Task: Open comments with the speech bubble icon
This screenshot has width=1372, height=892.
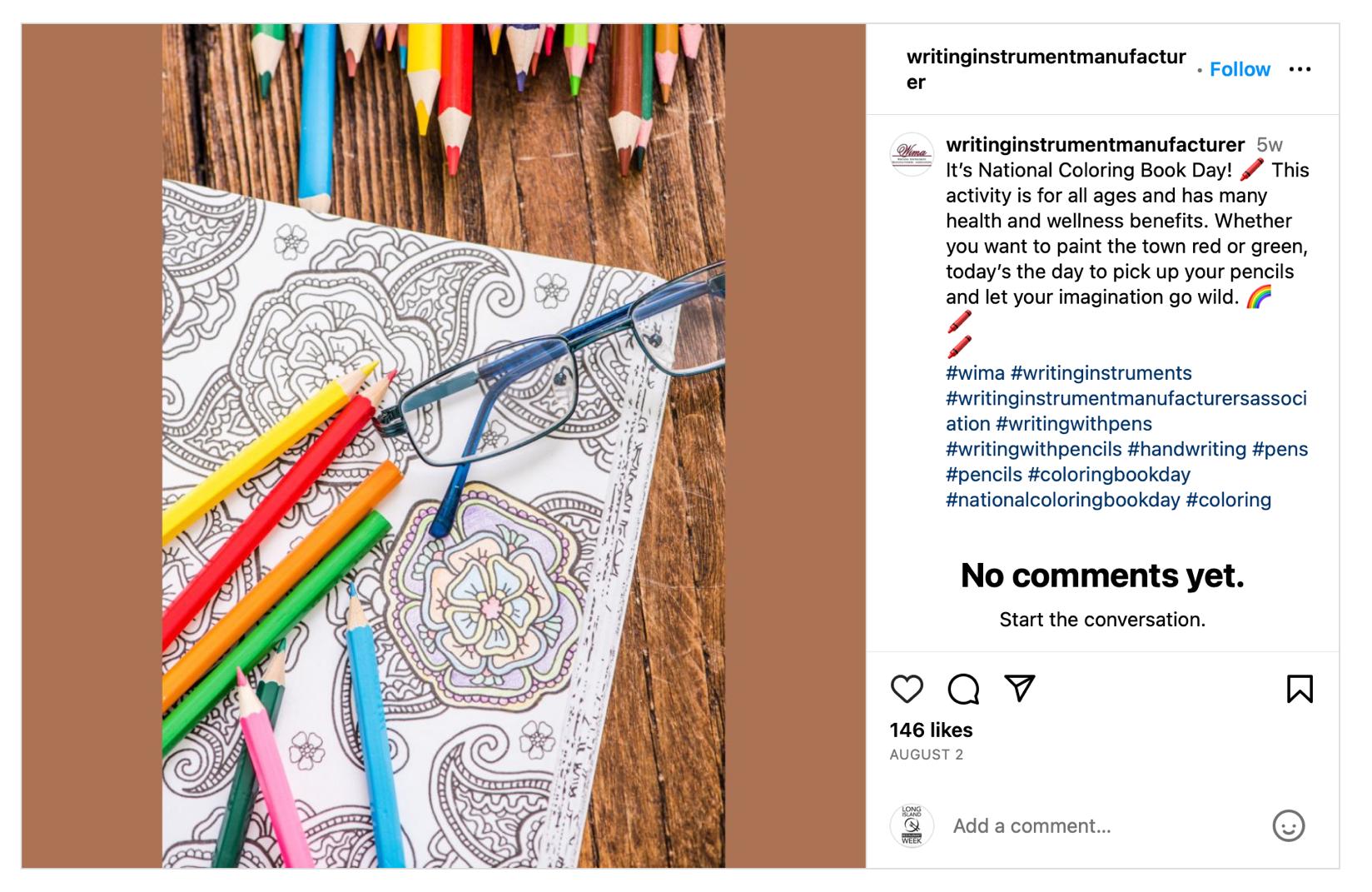Action: click(x=963, y=689)
